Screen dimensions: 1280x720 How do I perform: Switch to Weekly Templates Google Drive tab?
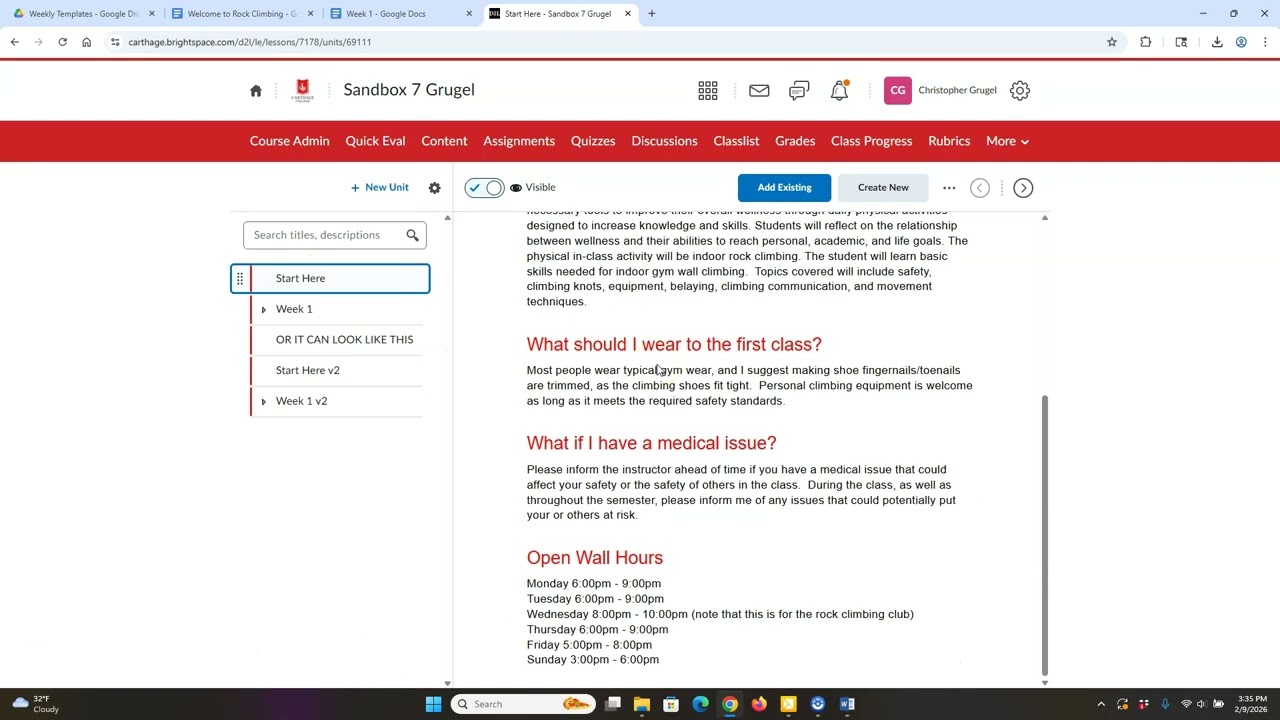[84, 14]
